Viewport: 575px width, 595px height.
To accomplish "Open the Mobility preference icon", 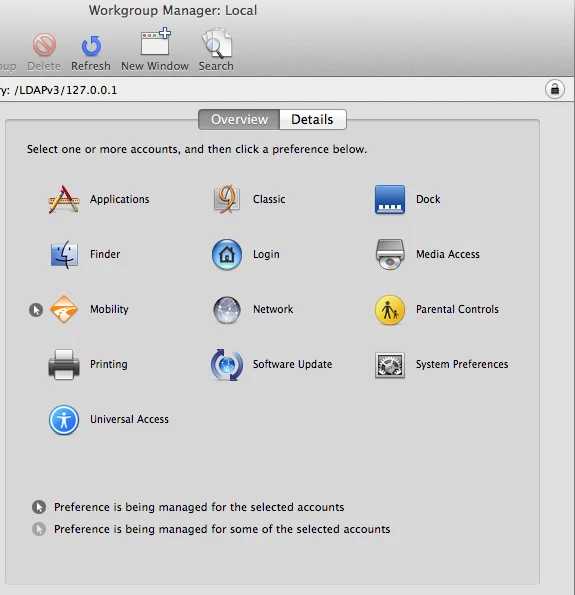I will click(64, 309).
